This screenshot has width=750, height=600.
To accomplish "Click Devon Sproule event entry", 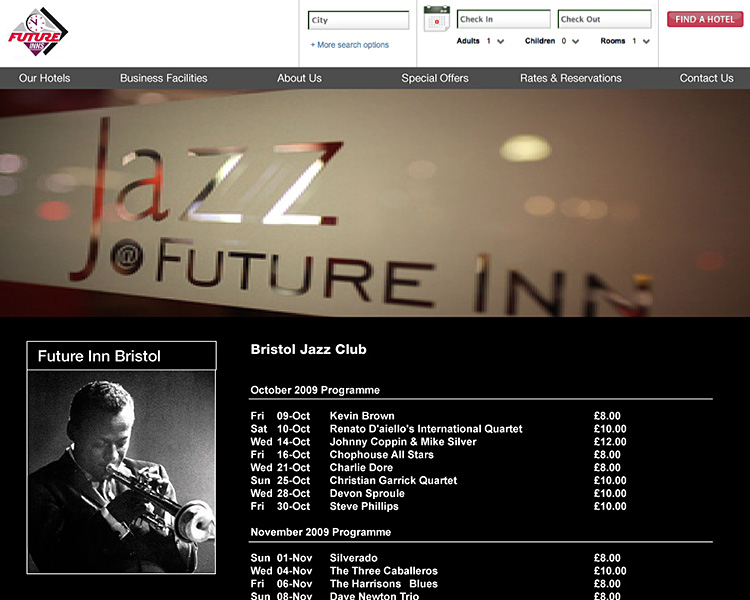I will (367, 493).
